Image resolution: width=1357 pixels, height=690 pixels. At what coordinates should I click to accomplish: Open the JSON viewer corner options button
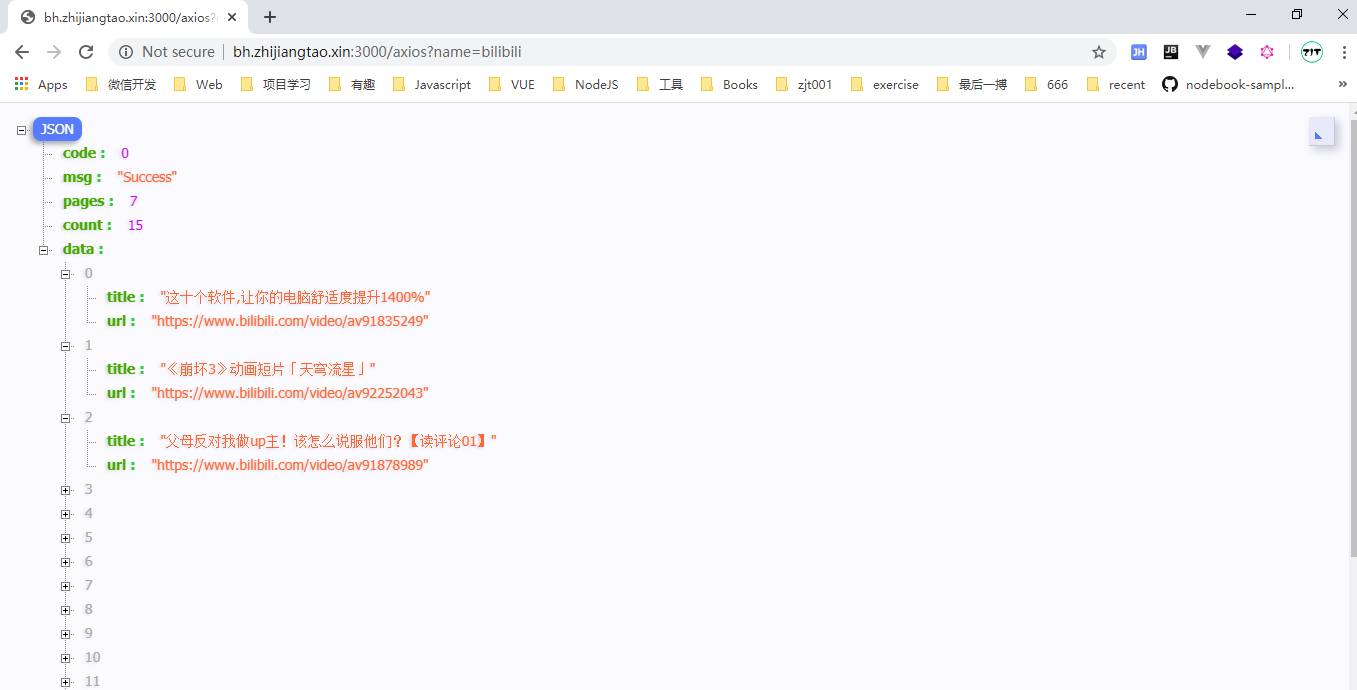(1321, 132)
